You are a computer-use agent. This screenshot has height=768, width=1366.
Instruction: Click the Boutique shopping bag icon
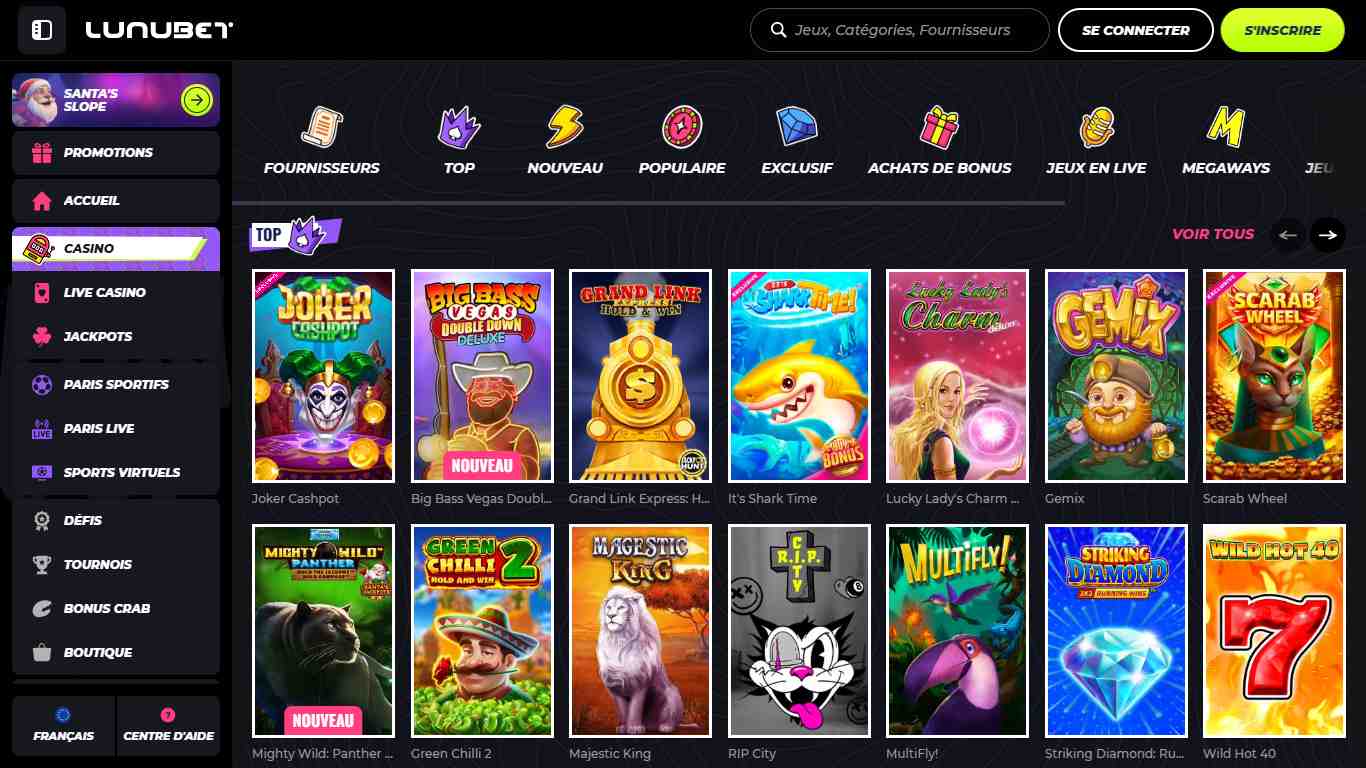tap(42, 653)
